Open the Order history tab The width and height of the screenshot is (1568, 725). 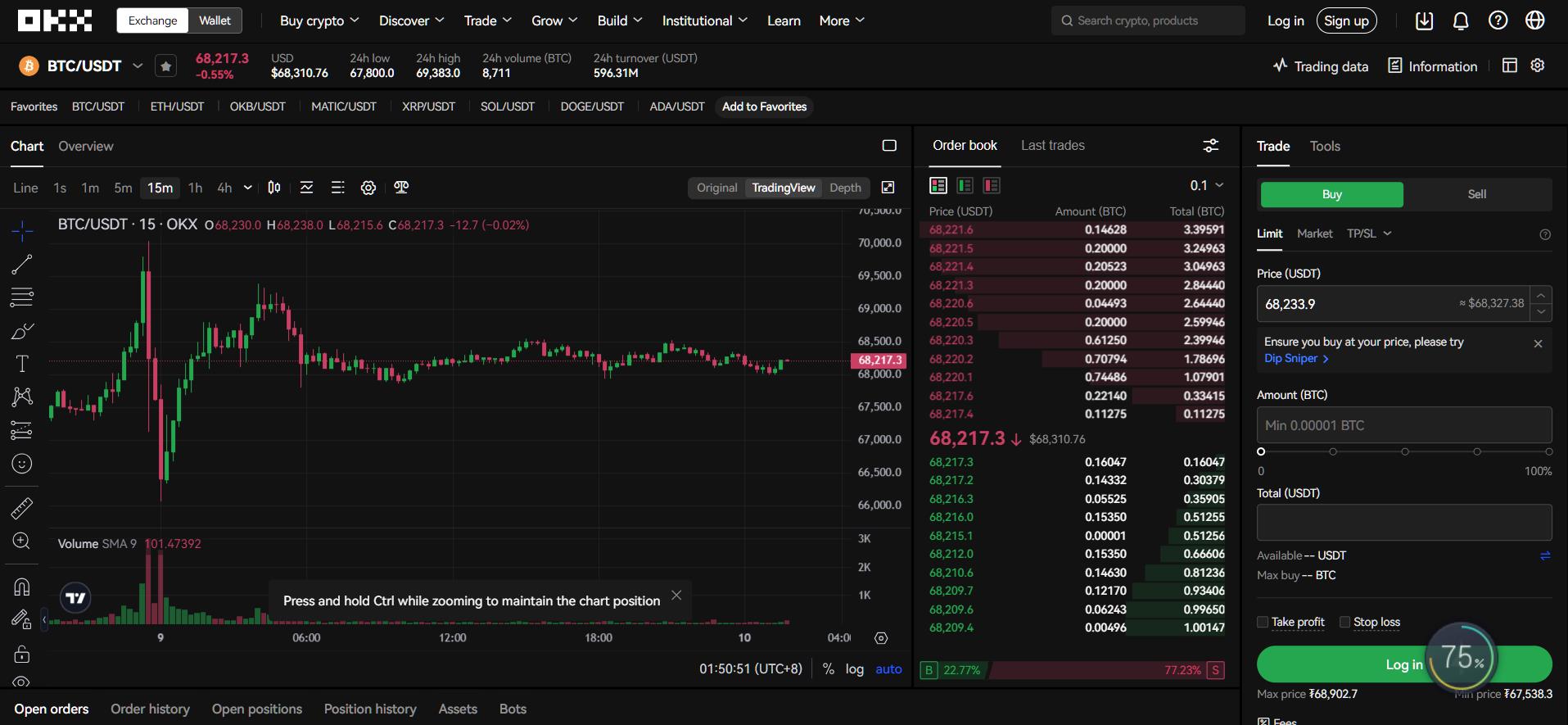tap(150, 709)
